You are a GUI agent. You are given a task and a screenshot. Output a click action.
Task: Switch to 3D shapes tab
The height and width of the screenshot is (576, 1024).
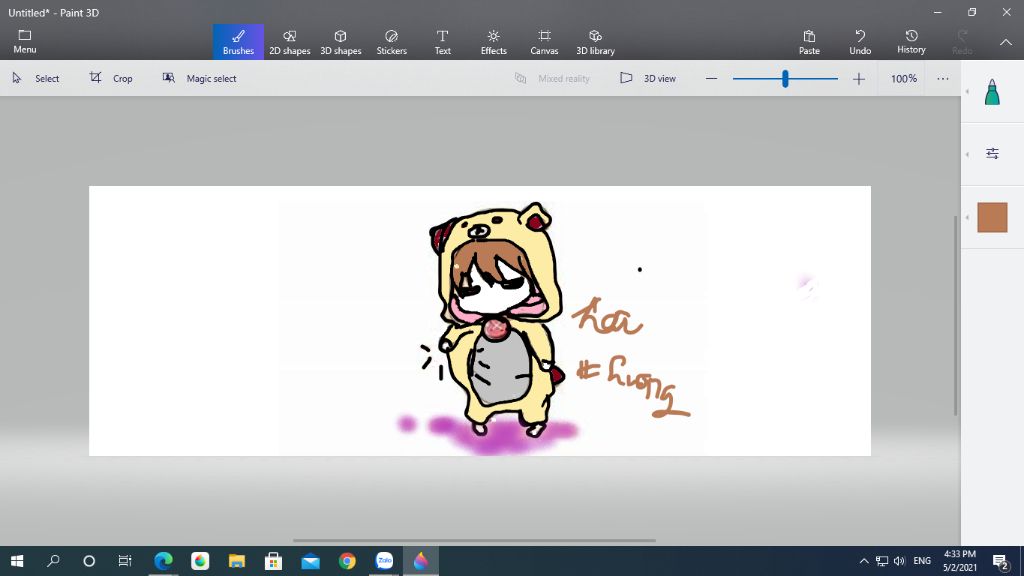coord(340,42)
